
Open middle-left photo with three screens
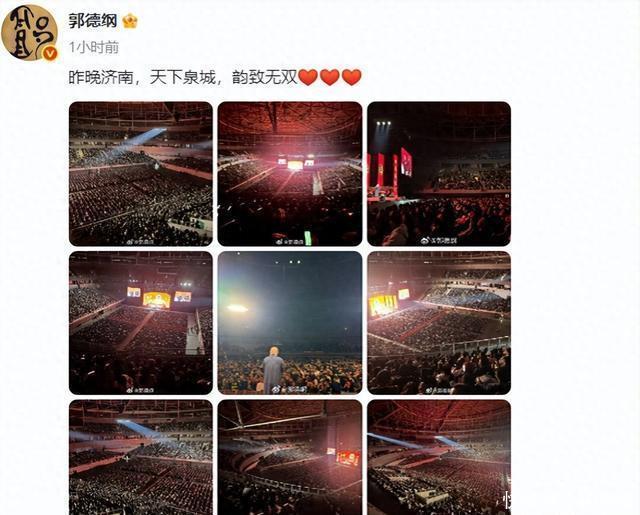click(x=141, y=323)
